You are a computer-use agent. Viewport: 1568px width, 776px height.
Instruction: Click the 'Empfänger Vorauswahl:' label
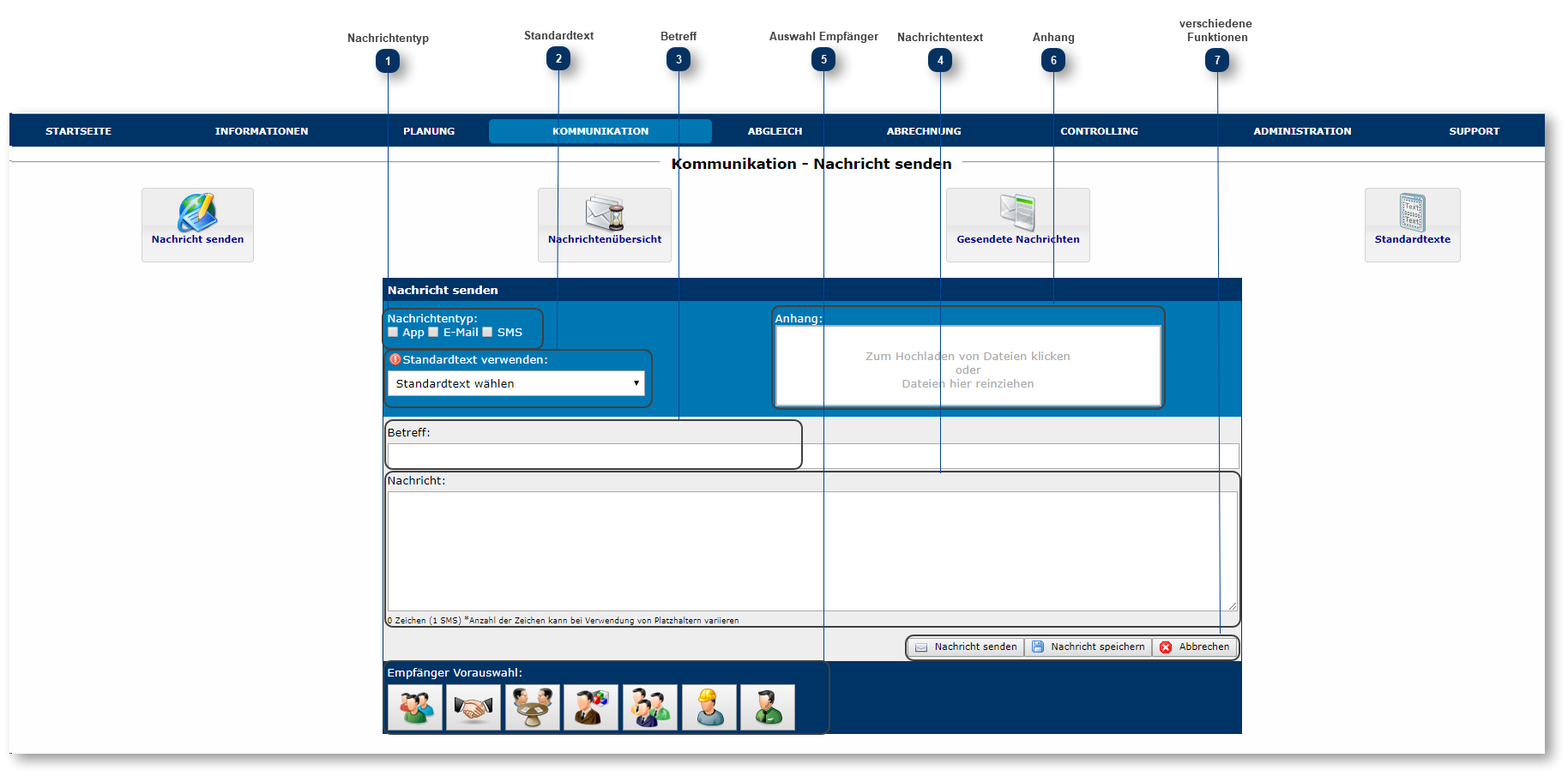pyautogui.click(x=455, y=672)
